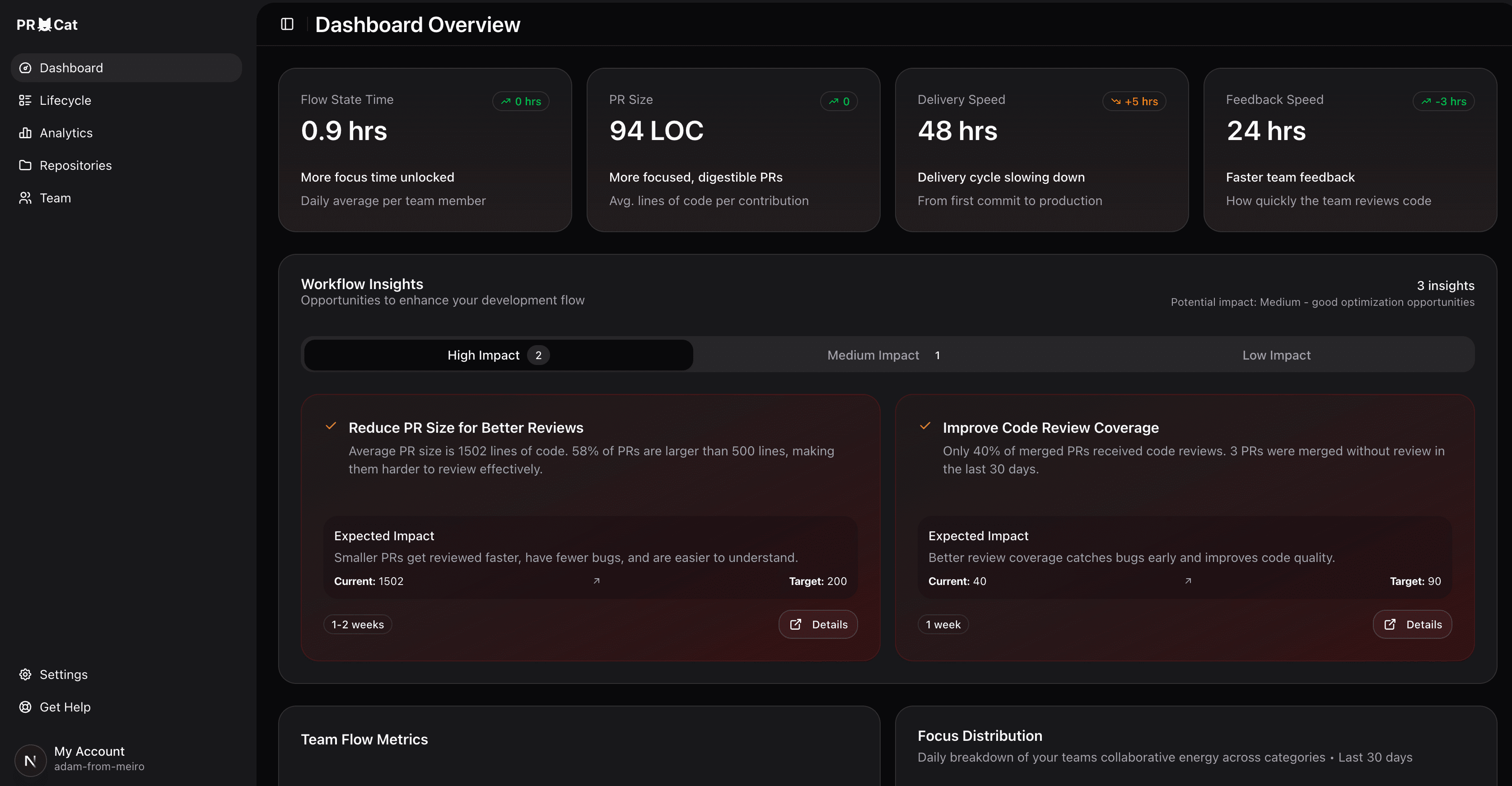
Task: Click the Team icon in the sidebar
Action: pyautogui.click(x=25, y=198)
